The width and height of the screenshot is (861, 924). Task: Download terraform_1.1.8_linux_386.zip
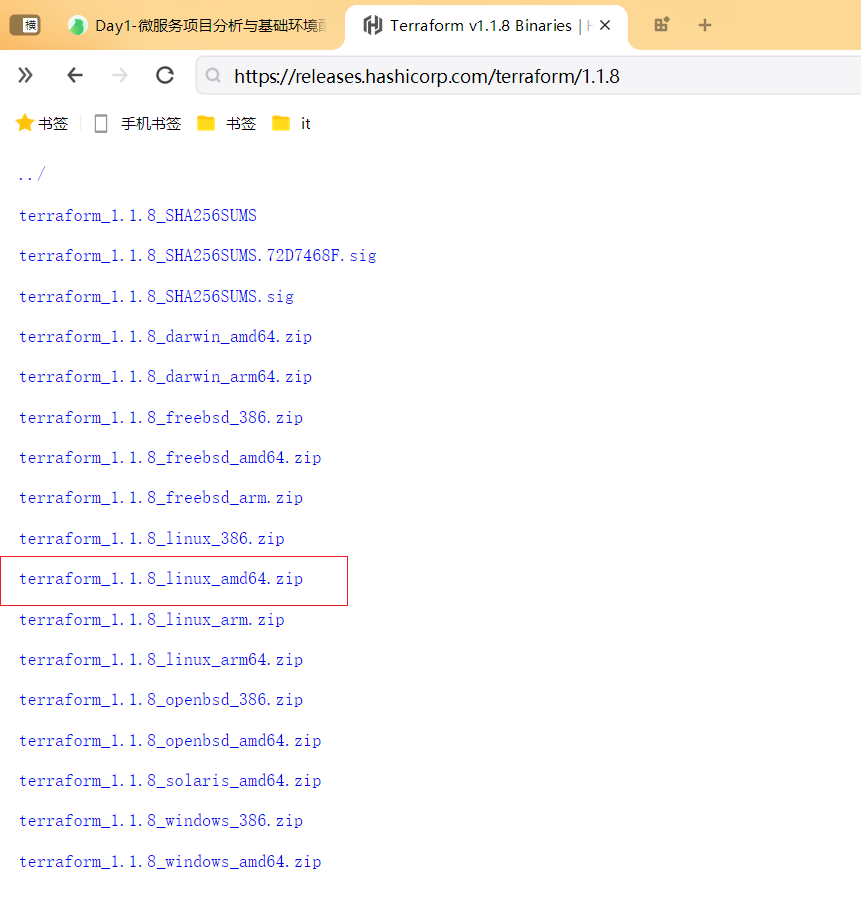click(152, 538)
